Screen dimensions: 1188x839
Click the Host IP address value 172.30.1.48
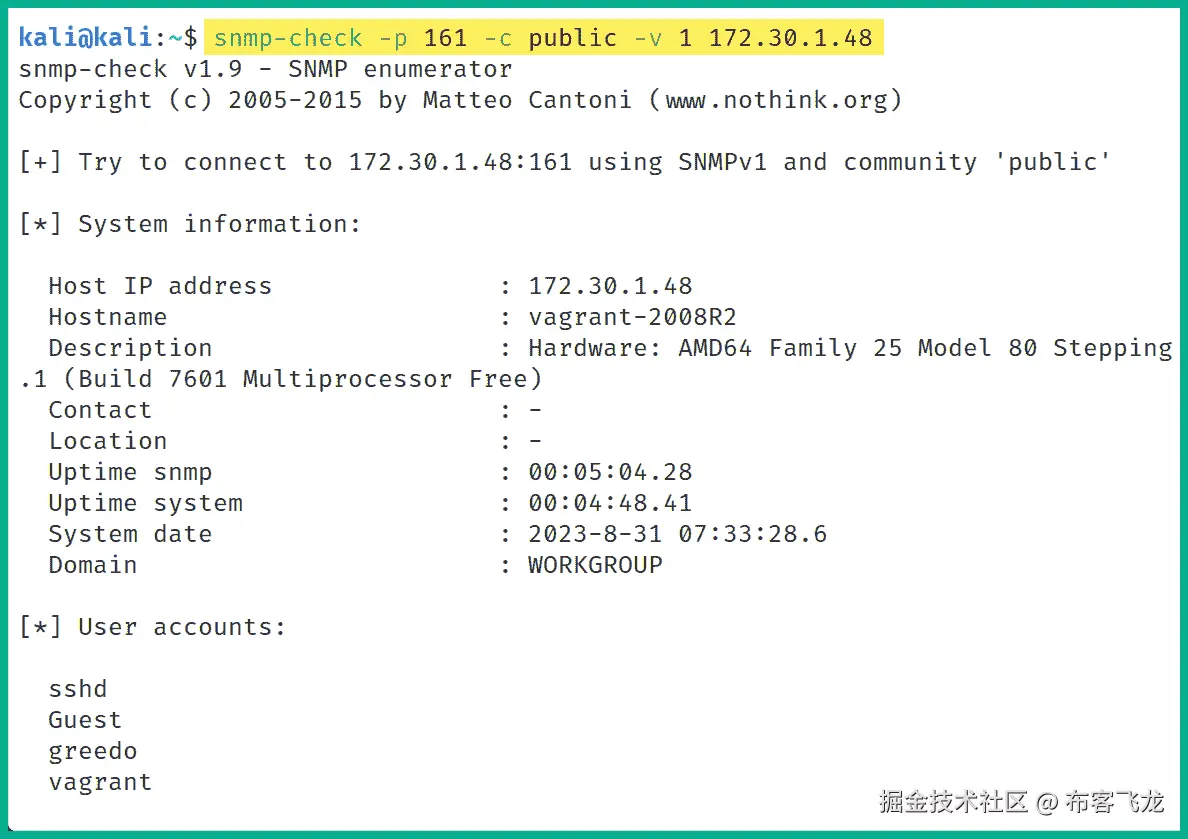(x=610, y=286)
